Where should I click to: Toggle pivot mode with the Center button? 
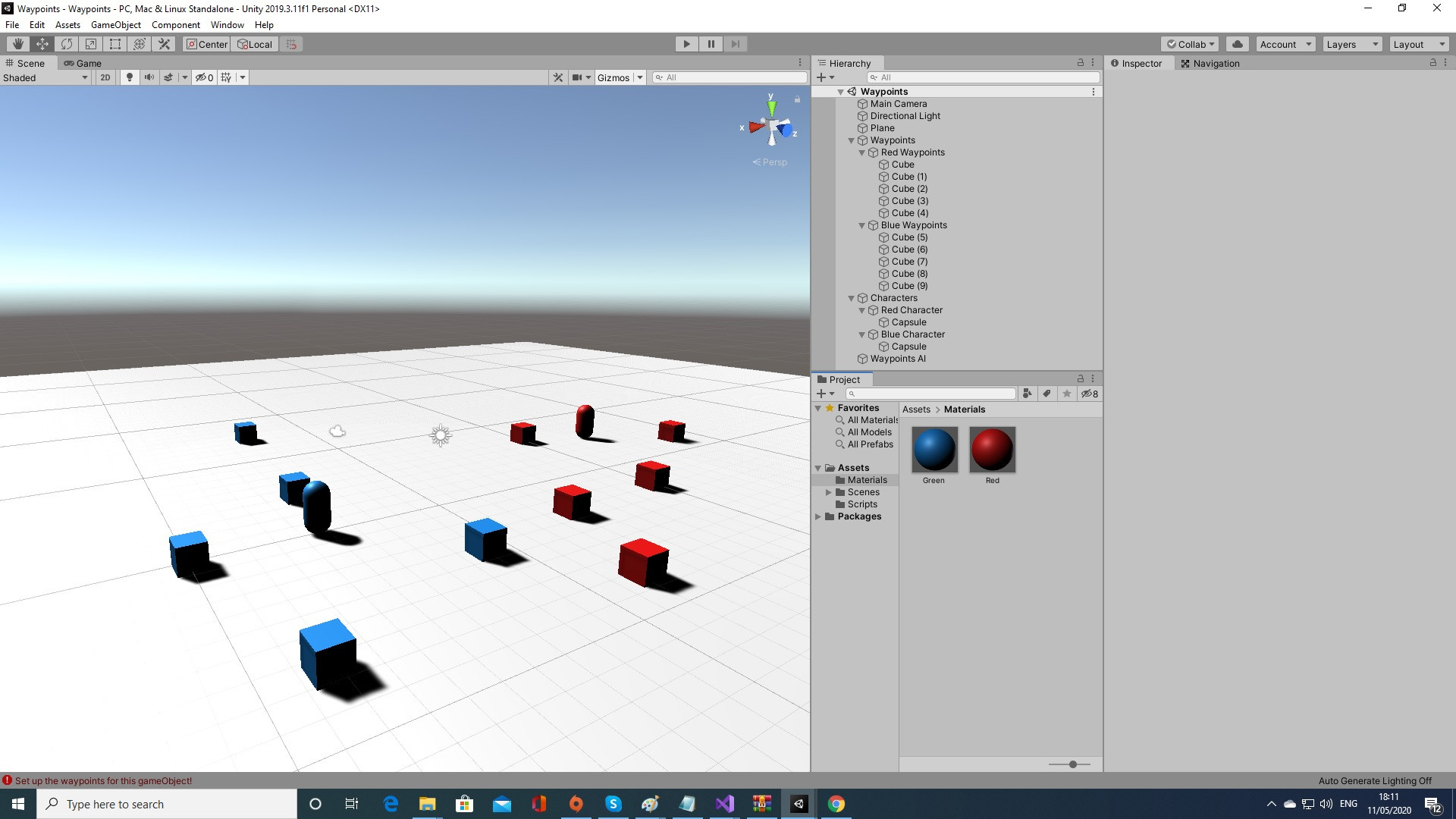[207, 44]
